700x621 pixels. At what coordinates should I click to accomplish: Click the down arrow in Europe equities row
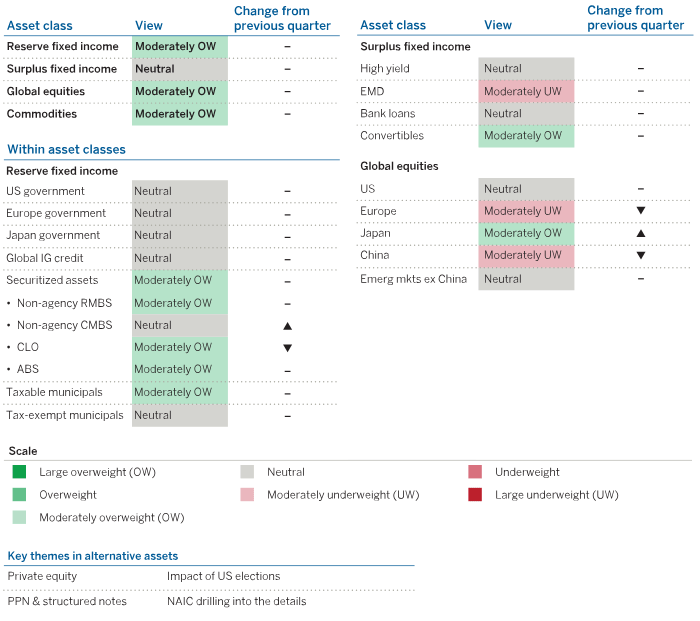pyautogui.click(x=640, y=211)
